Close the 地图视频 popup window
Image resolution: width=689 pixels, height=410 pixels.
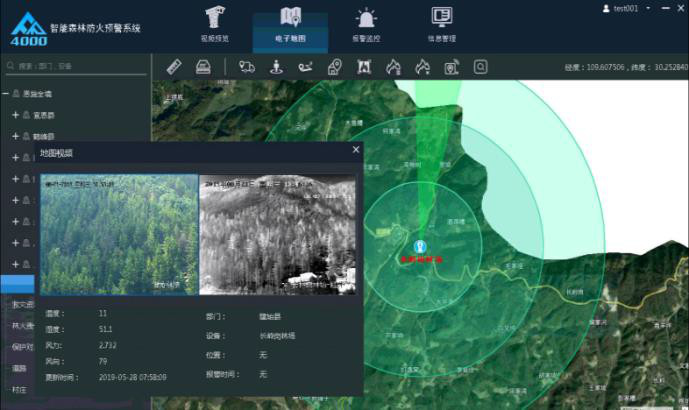click(x=356, y=150)
